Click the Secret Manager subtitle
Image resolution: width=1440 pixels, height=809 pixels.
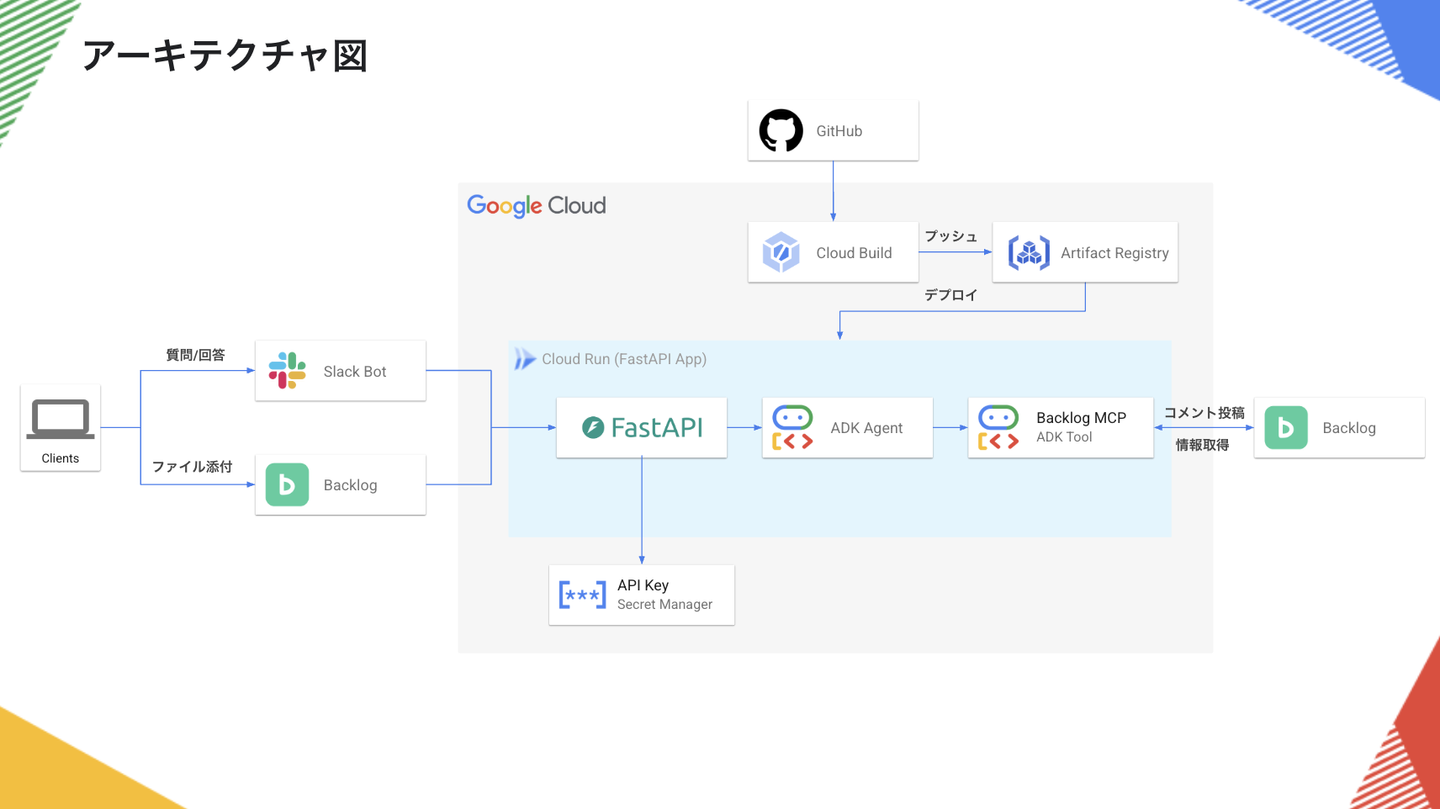(x=665, y=604)
